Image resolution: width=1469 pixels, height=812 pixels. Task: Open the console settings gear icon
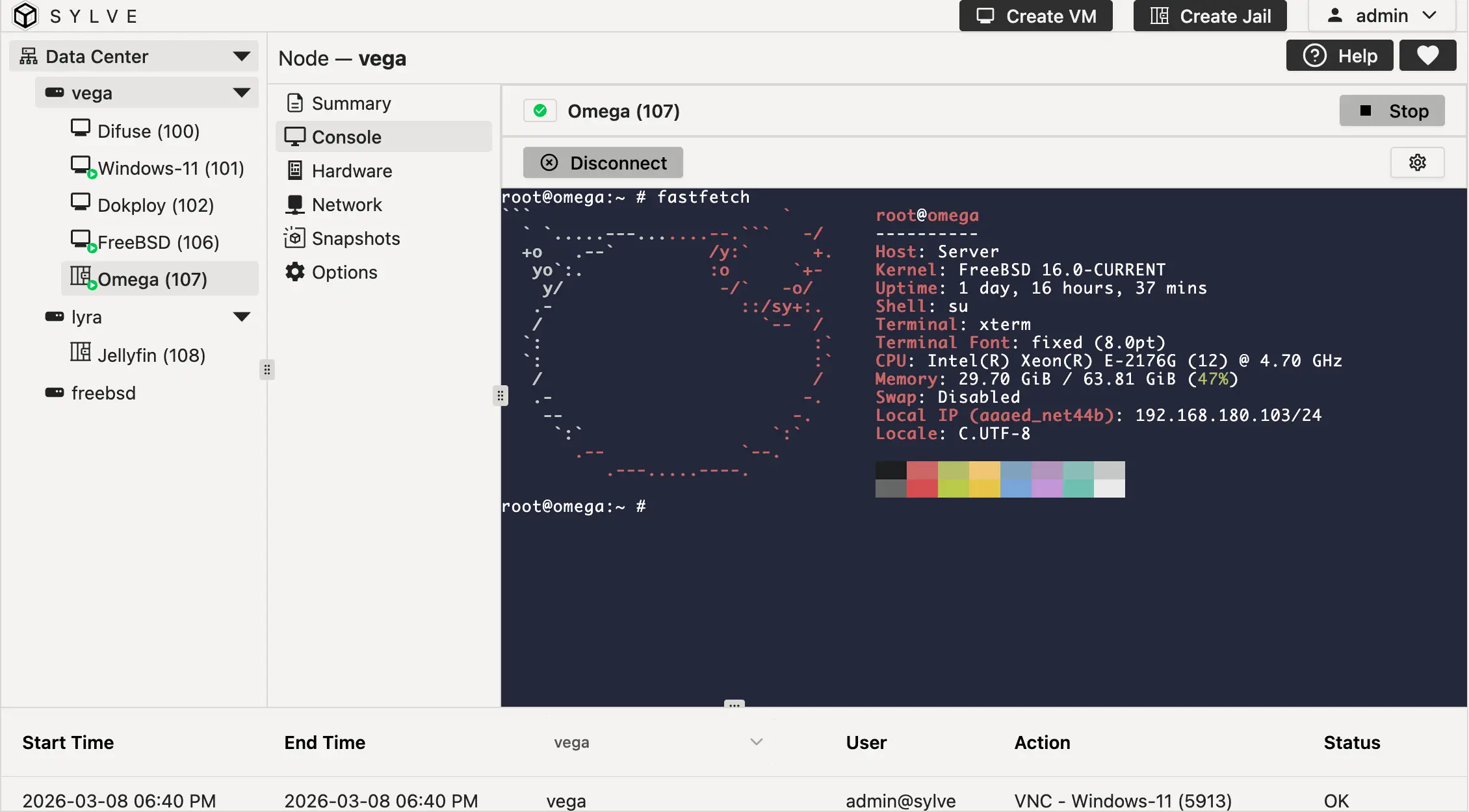tap(1418, 162)
